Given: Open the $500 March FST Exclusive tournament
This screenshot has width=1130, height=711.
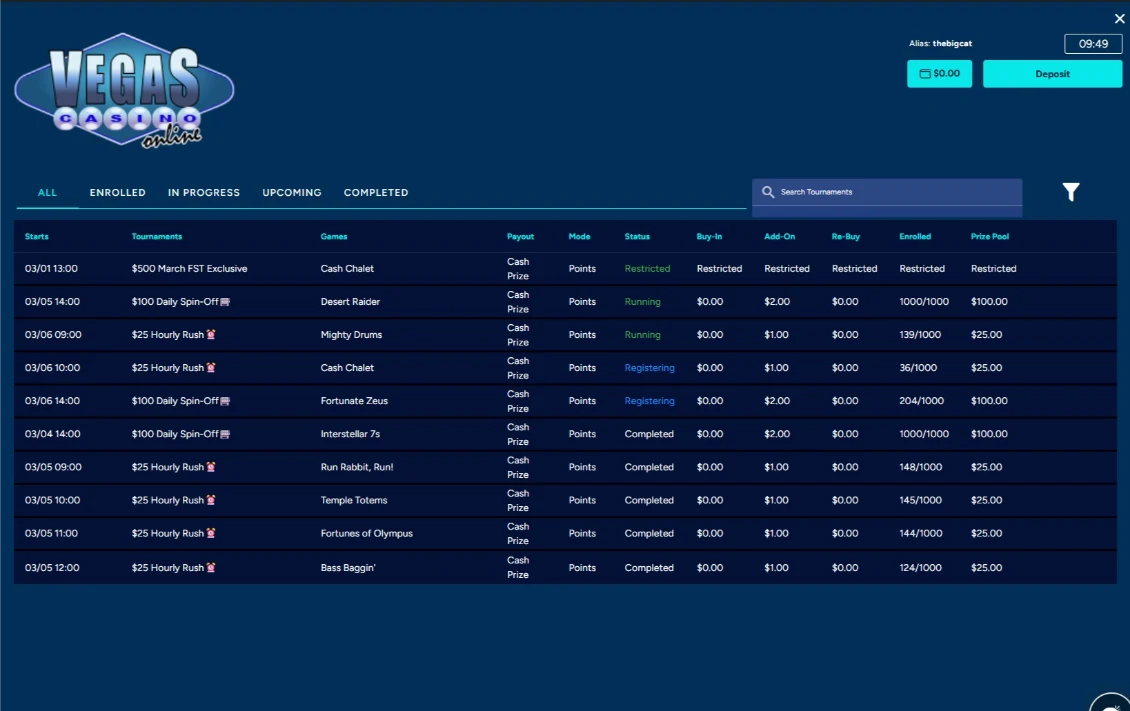Looking at the screenshot, I should coord(189,269).
